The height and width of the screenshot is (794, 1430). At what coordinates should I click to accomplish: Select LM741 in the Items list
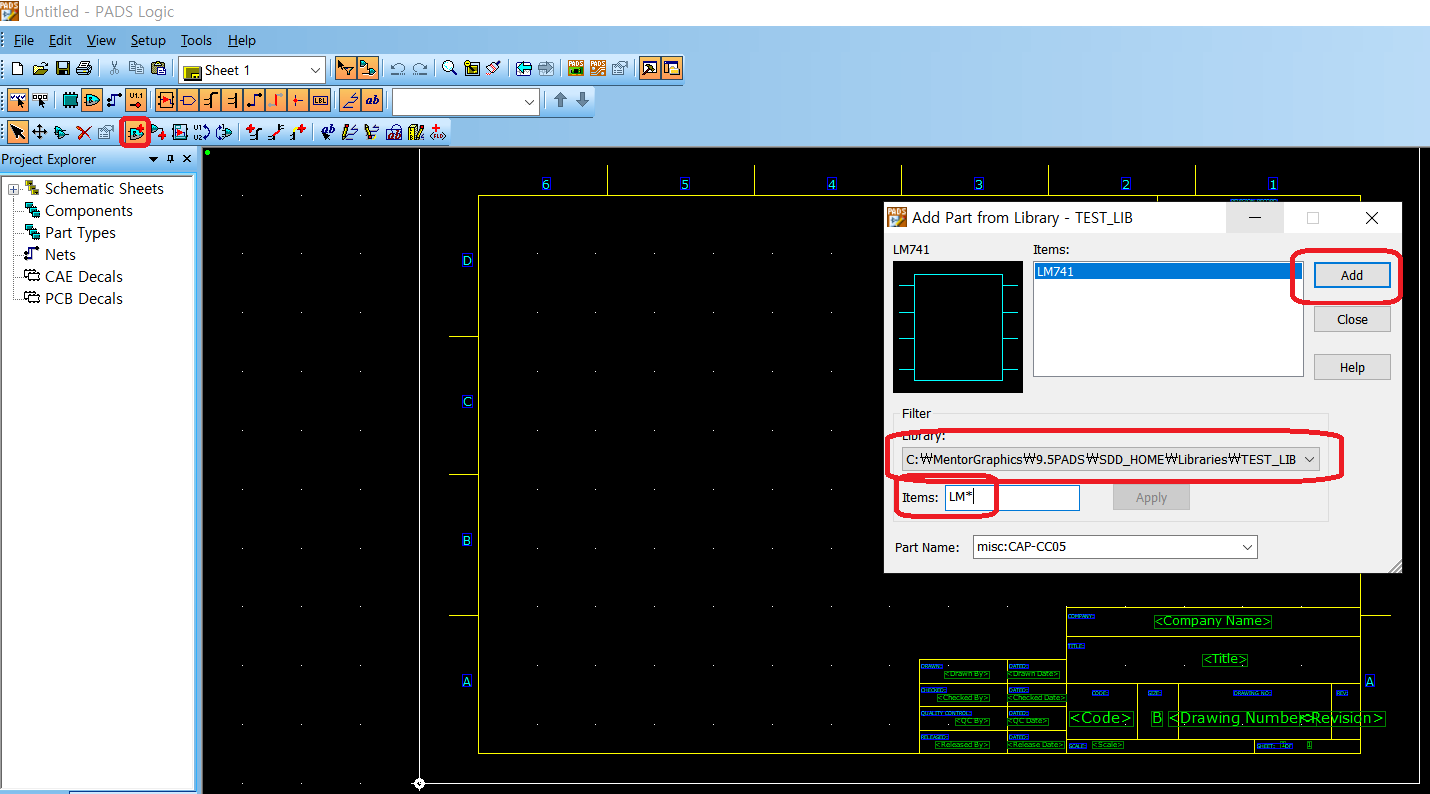coord(1167,271)
